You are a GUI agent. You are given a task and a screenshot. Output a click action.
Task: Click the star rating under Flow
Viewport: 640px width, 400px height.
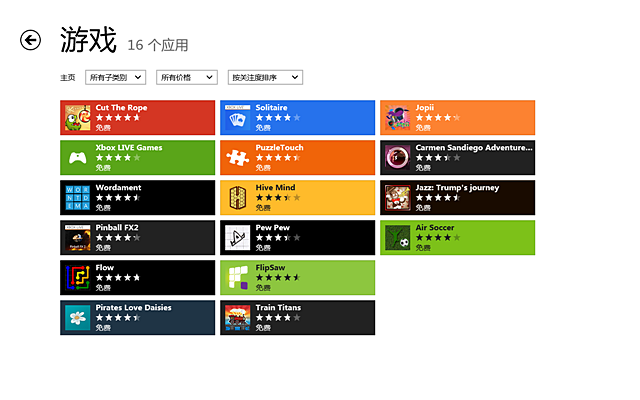118,278
